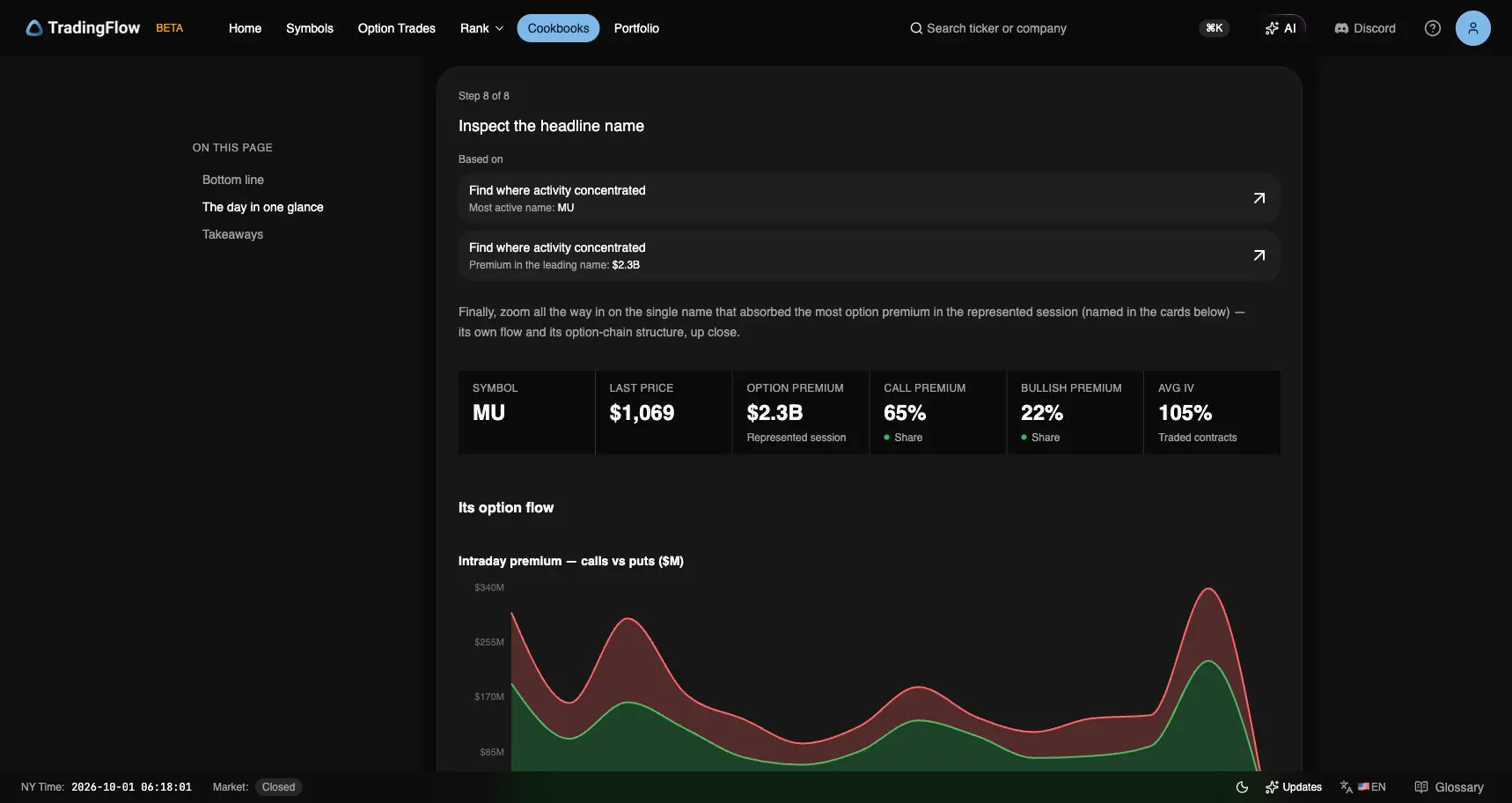Select the Cookbooks tab
This screenshot has width=1512, height=803.
(x=558, y=28)
